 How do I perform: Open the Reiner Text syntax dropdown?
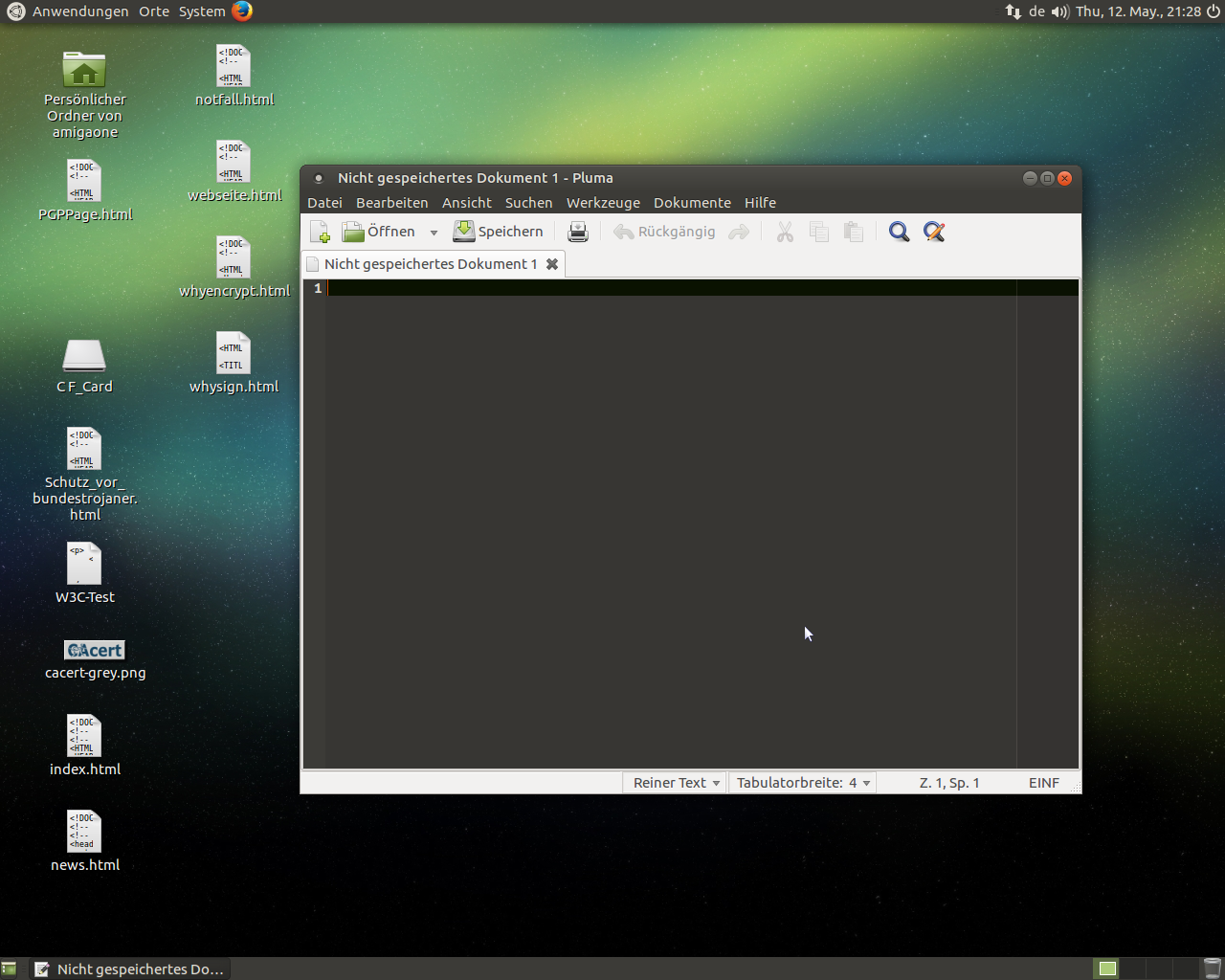coord(676,783)
